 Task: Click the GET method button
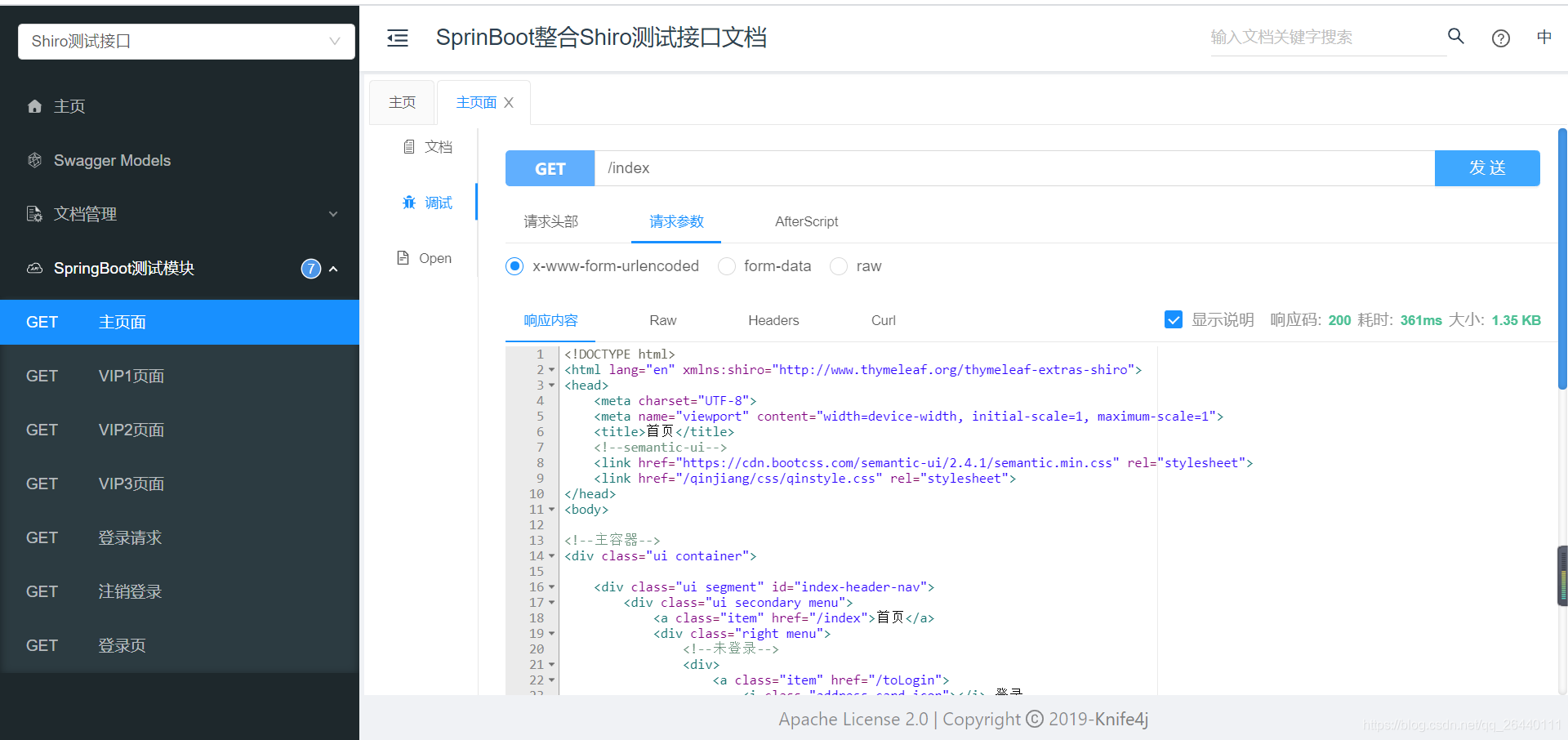[550, 168]
